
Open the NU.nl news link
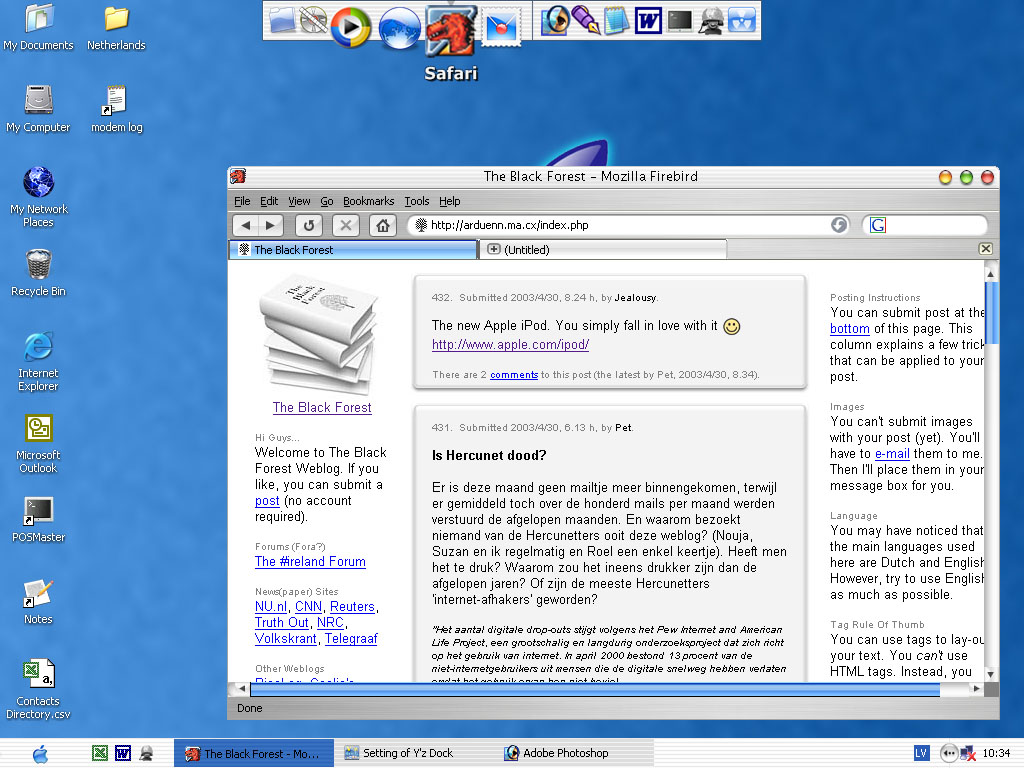[x=271, y=607]
